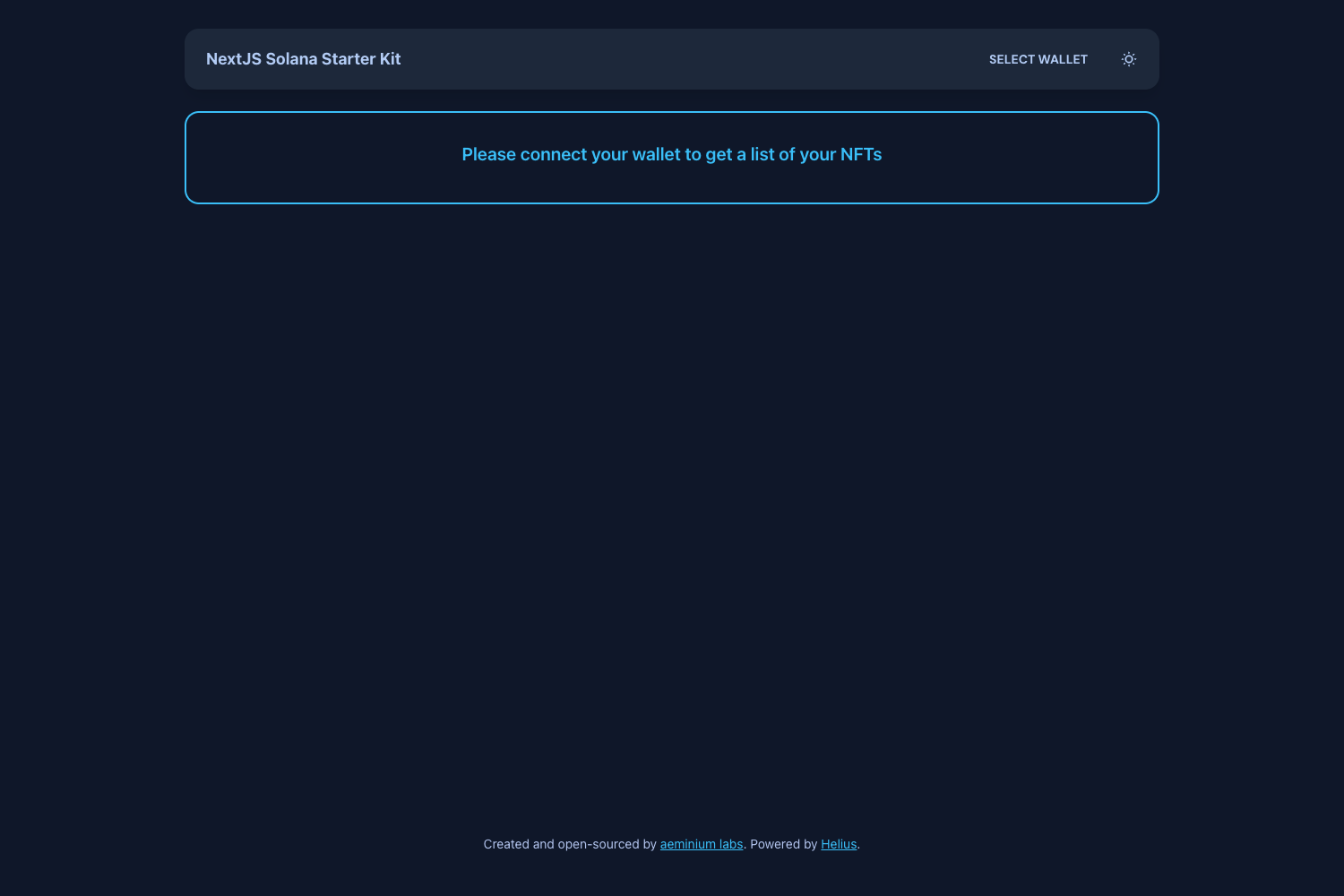This screenshot has height=896, width=1344.
Task: Toggle the light theme sun icon
Action: coord(1128,59)
